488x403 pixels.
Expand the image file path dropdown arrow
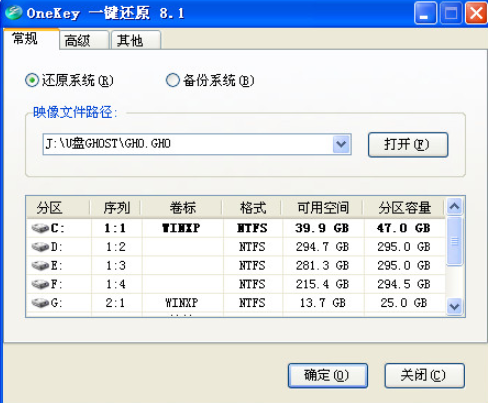[x=341, y=144]
